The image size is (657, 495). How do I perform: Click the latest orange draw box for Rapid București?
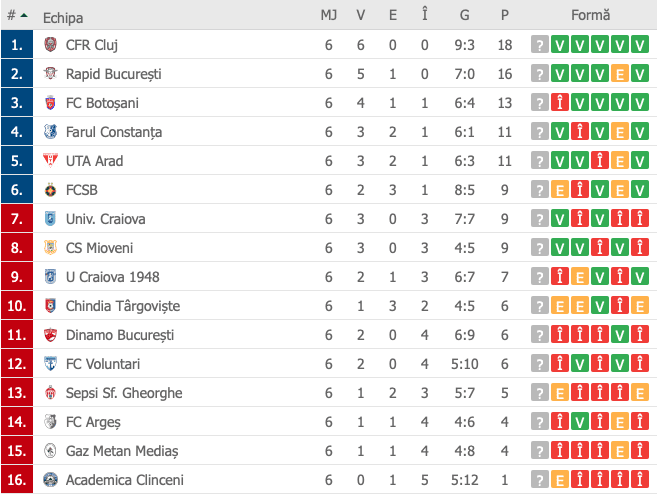tap(620, 74)
